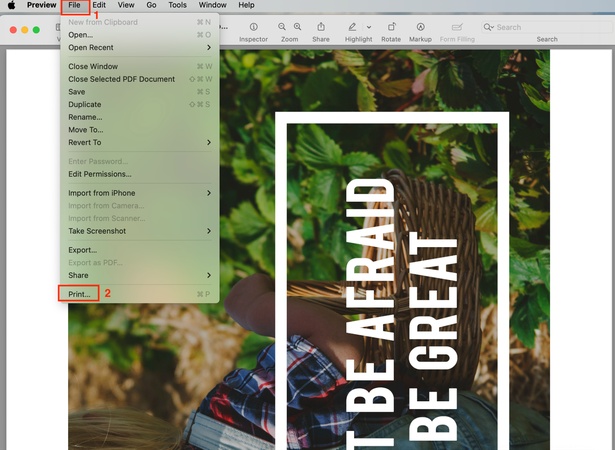Choose Open... from the File menu

pos(140,35)
